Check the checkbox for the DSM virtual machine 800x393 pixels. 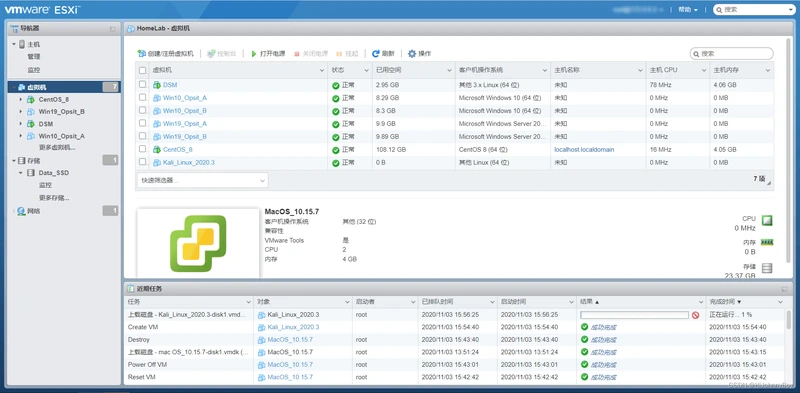coord(142,85)
